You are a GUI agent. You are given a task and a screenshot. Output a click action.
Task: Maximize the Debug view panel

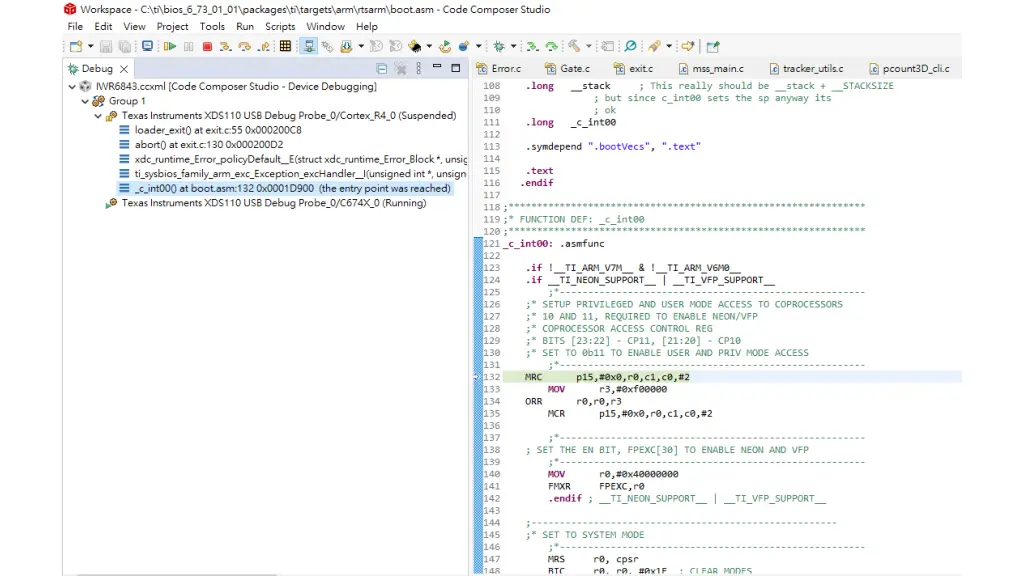(x=456, y=68)
